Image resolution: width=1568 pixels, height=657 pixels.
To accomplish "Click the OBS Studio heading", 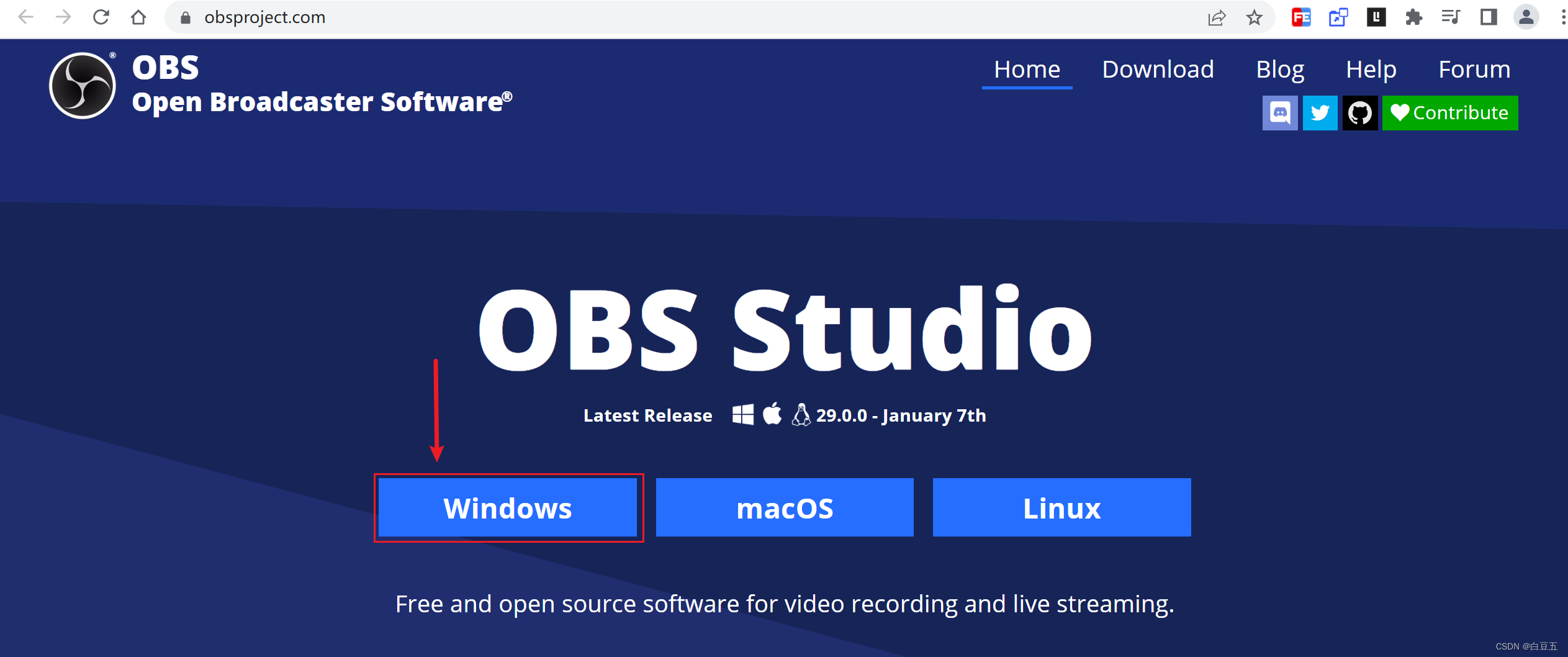I will [x=785, y=329].
